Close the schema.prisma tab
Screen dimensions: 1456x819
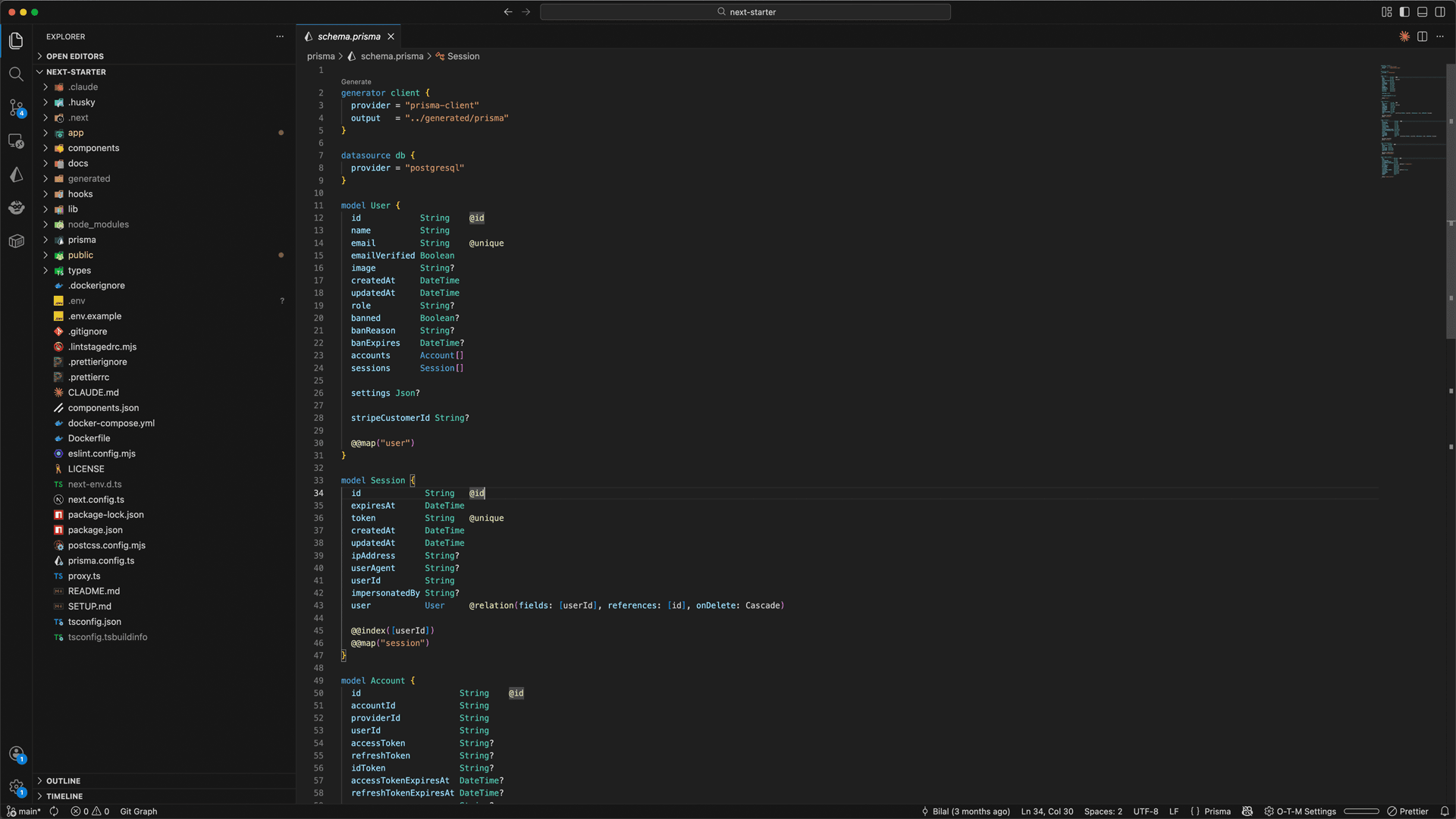[x=391, y=36]
